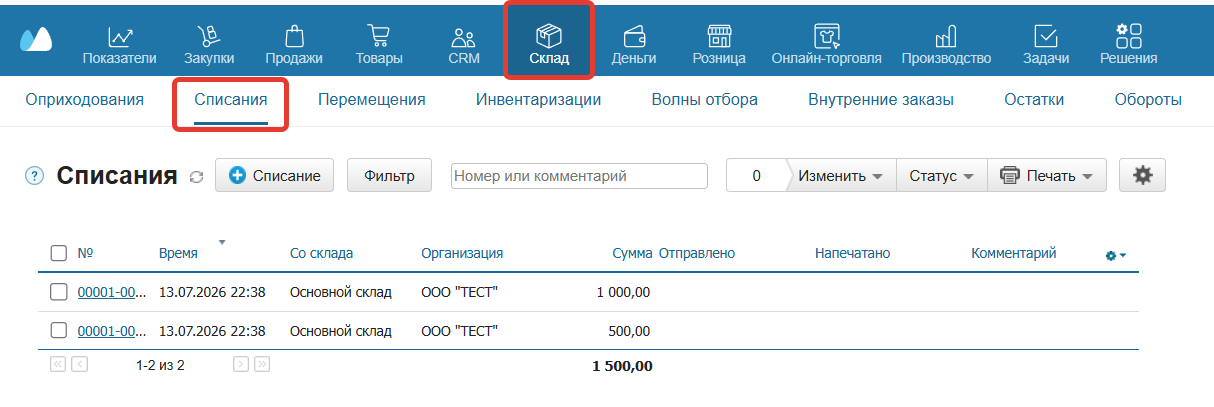This screenshot has width=1214, height=407.
Task: Check the box for the 500,00 row
Action: (59, 331)
